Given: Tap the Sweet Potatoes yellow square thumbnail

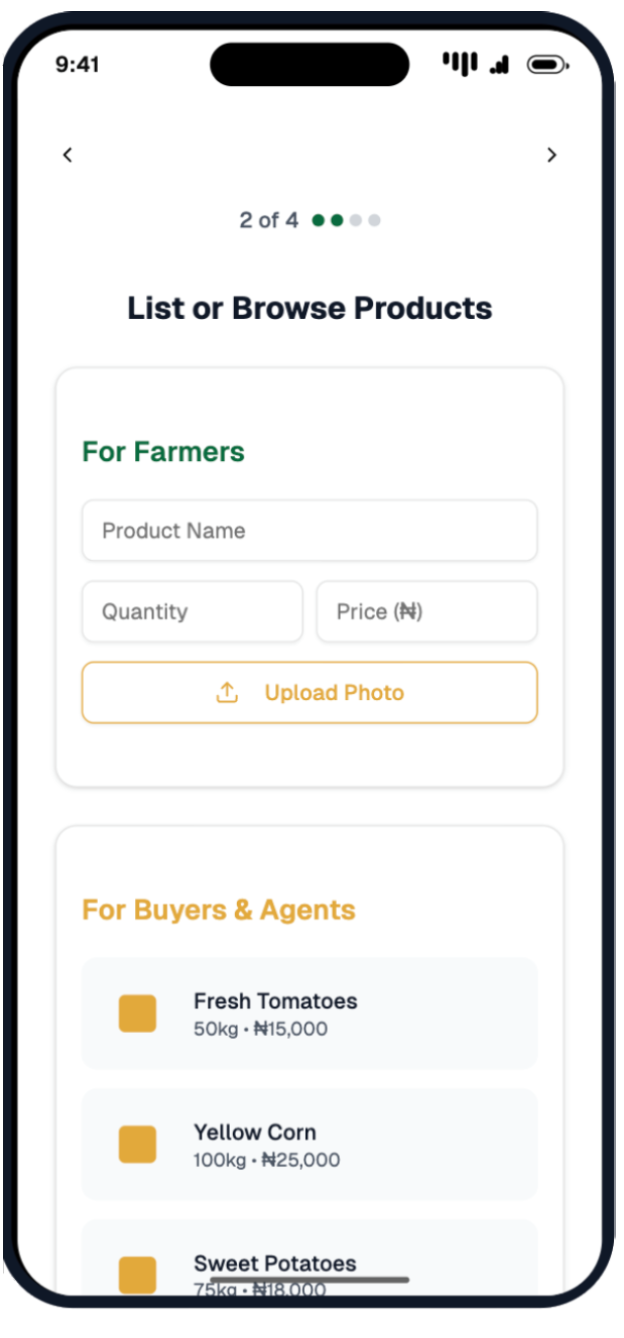Looking at the screenshot, I should 138,1275.
